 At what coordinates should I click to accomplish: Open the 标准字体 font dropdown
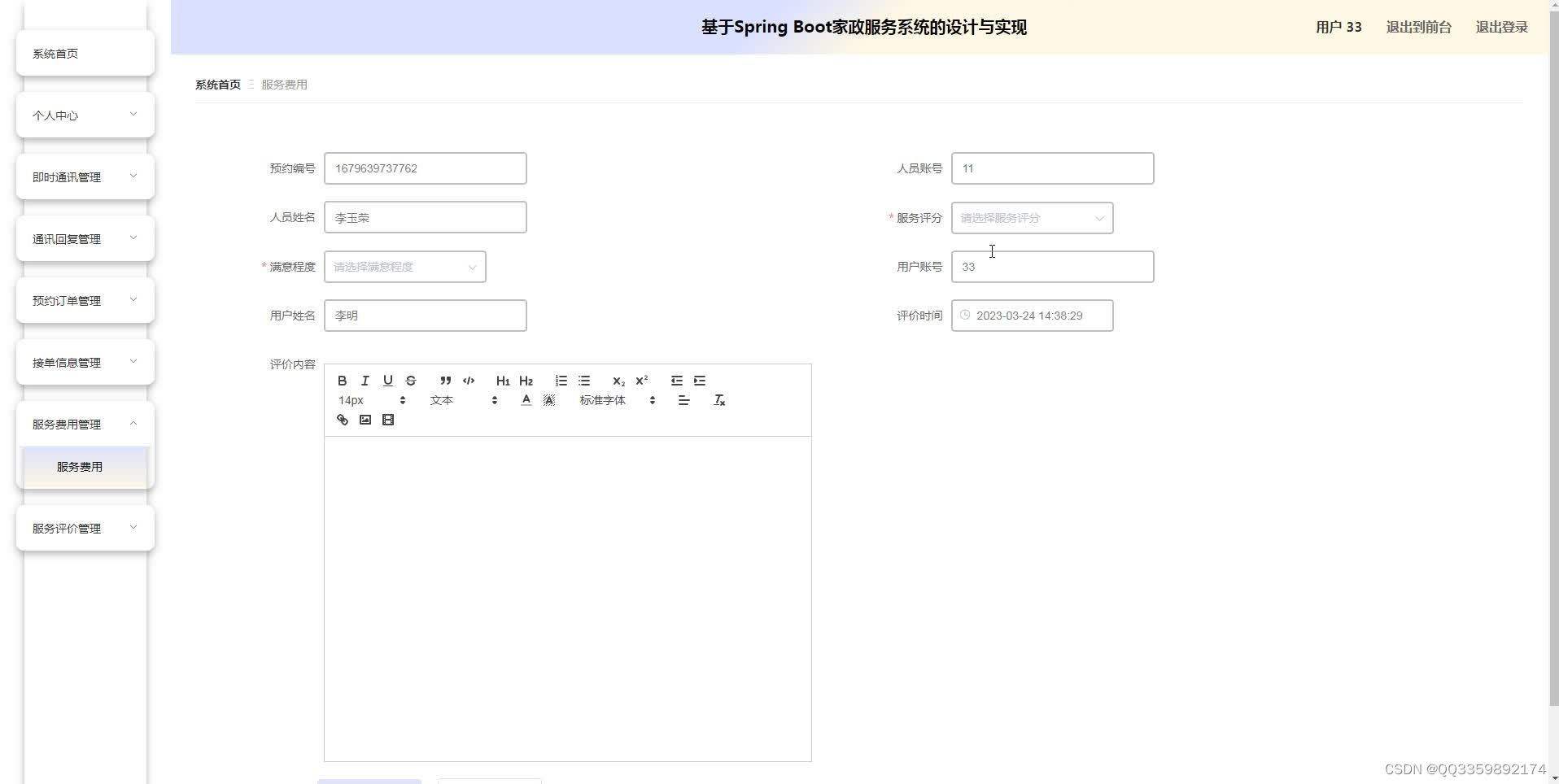[x=618, y=400]
